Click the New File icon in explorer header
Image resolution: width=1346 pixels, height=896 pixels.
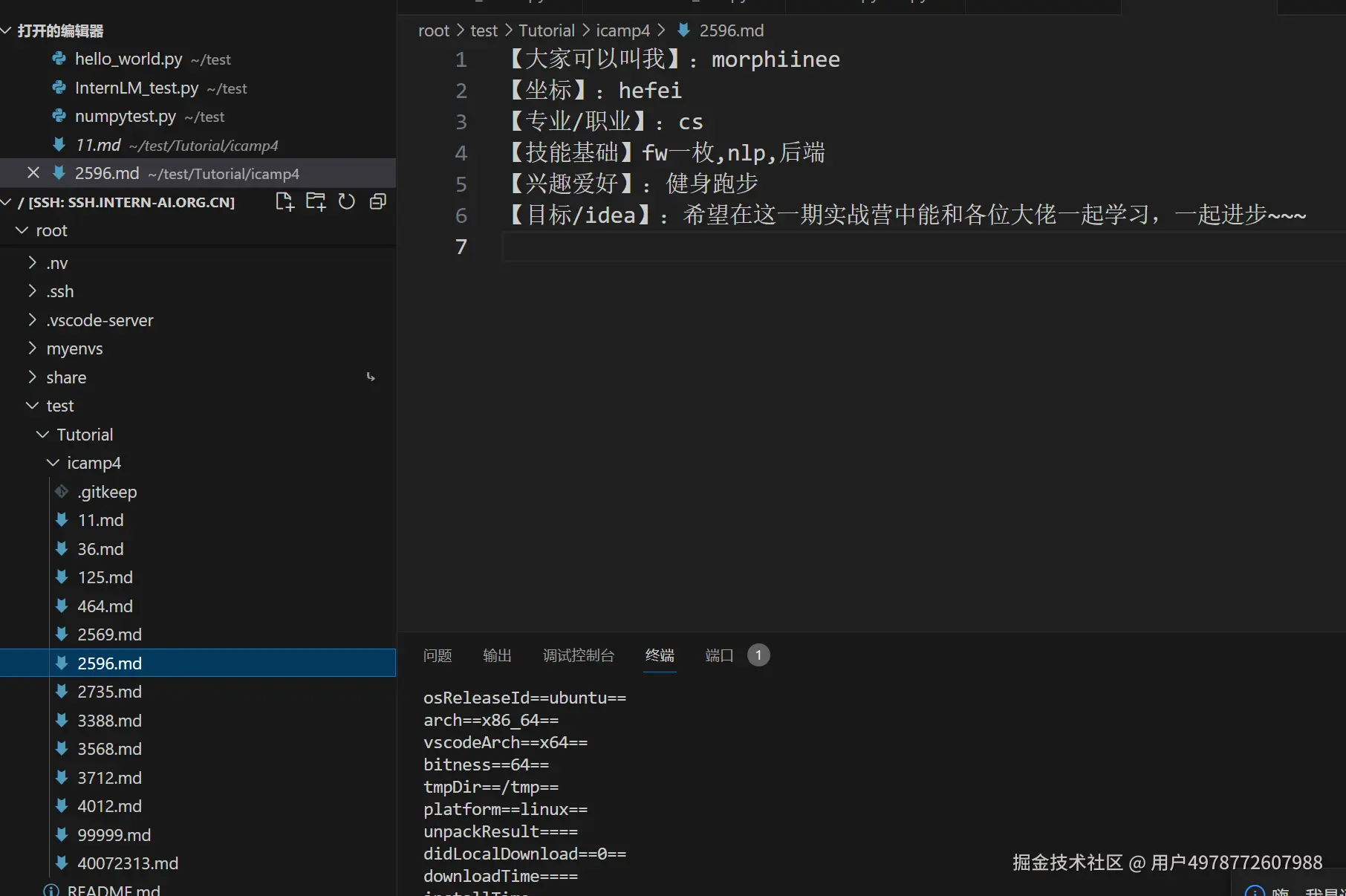(285, 202)
